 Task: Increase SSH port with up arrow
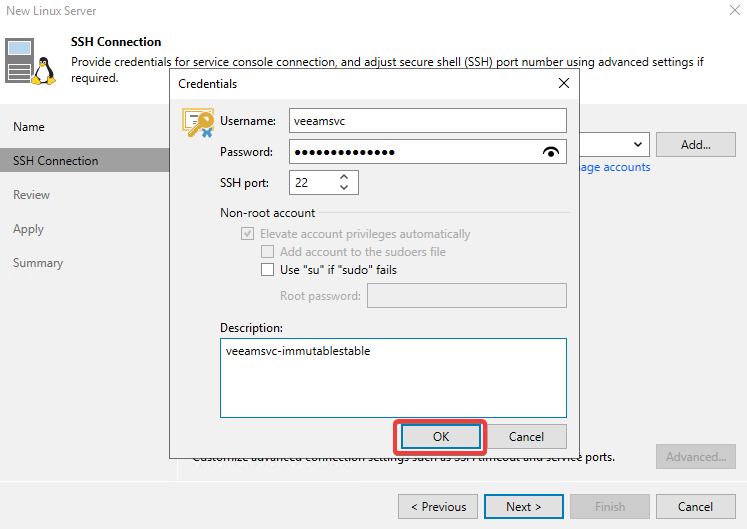point(344,177)
